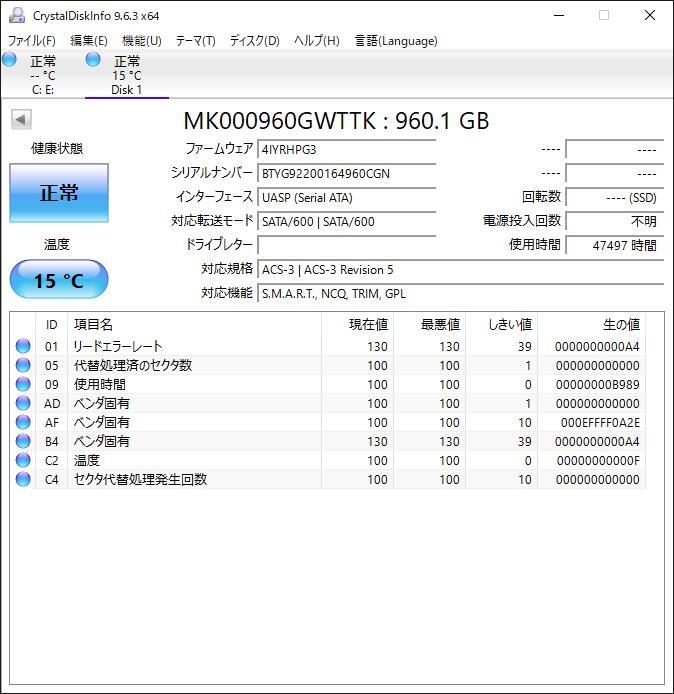Viewport: 674px width, 694px height.
Task: Click status orb of ID B4 row
Action: 23,441
